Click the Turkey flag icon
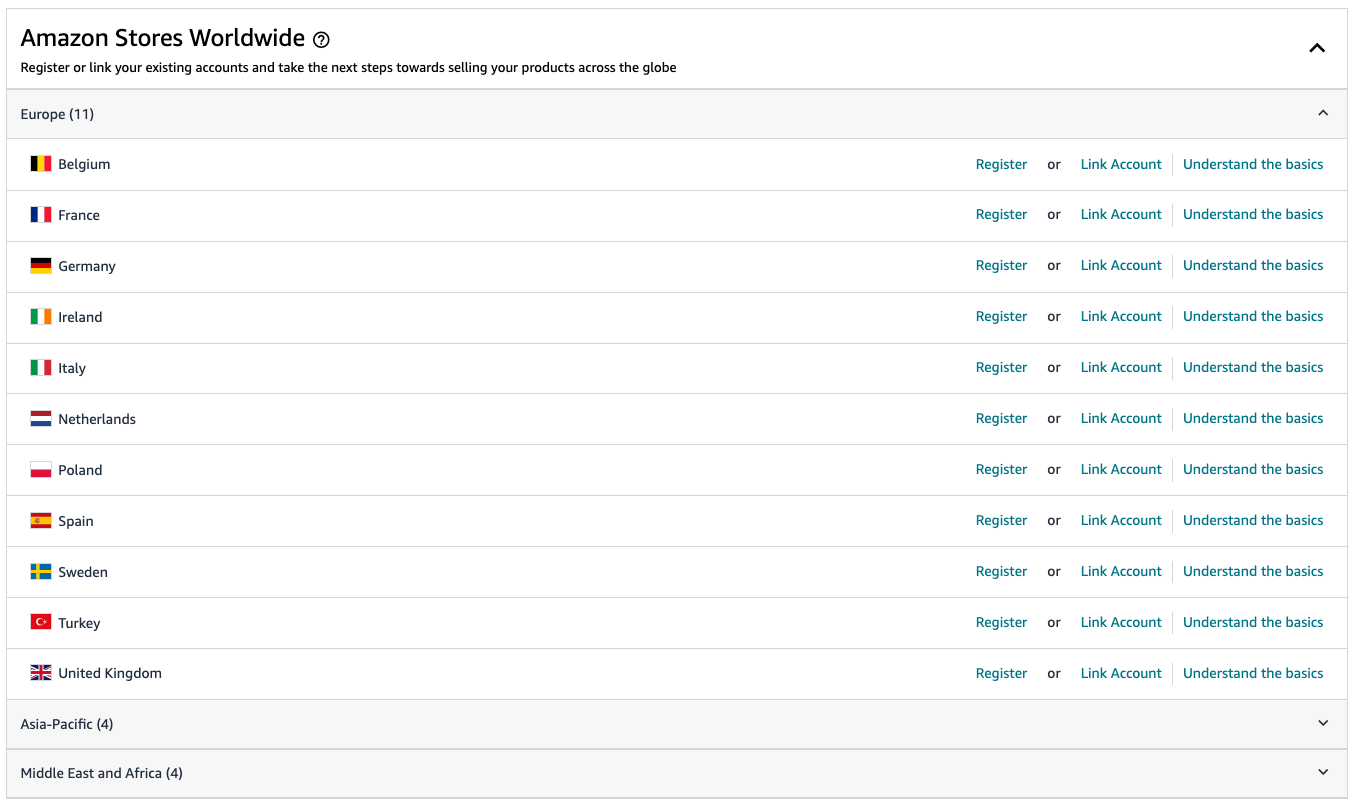The height and width of the screenshot is (808, 1357). 41,622
